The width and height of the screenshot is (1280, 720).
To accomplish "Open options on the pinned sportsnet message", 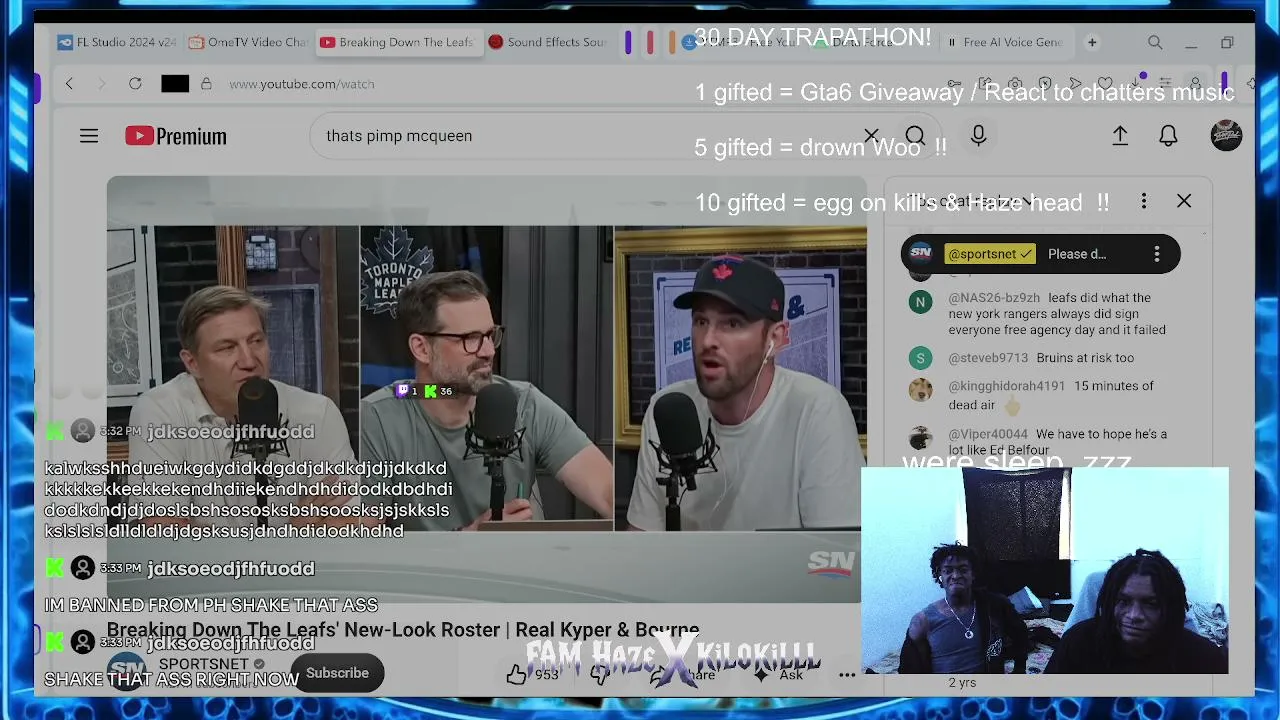I will (x=1157, y=254).
